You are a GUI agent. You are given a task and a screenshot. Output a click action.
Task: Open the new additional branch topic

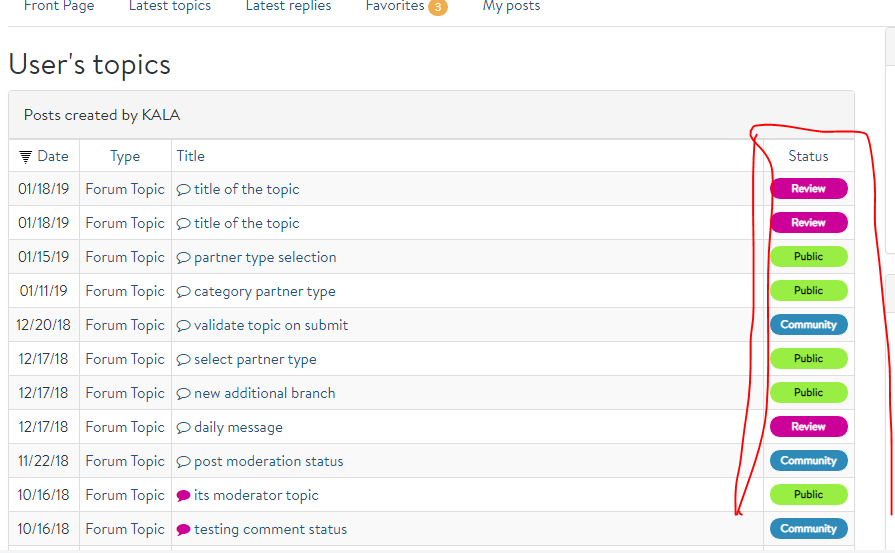(264, 393)
